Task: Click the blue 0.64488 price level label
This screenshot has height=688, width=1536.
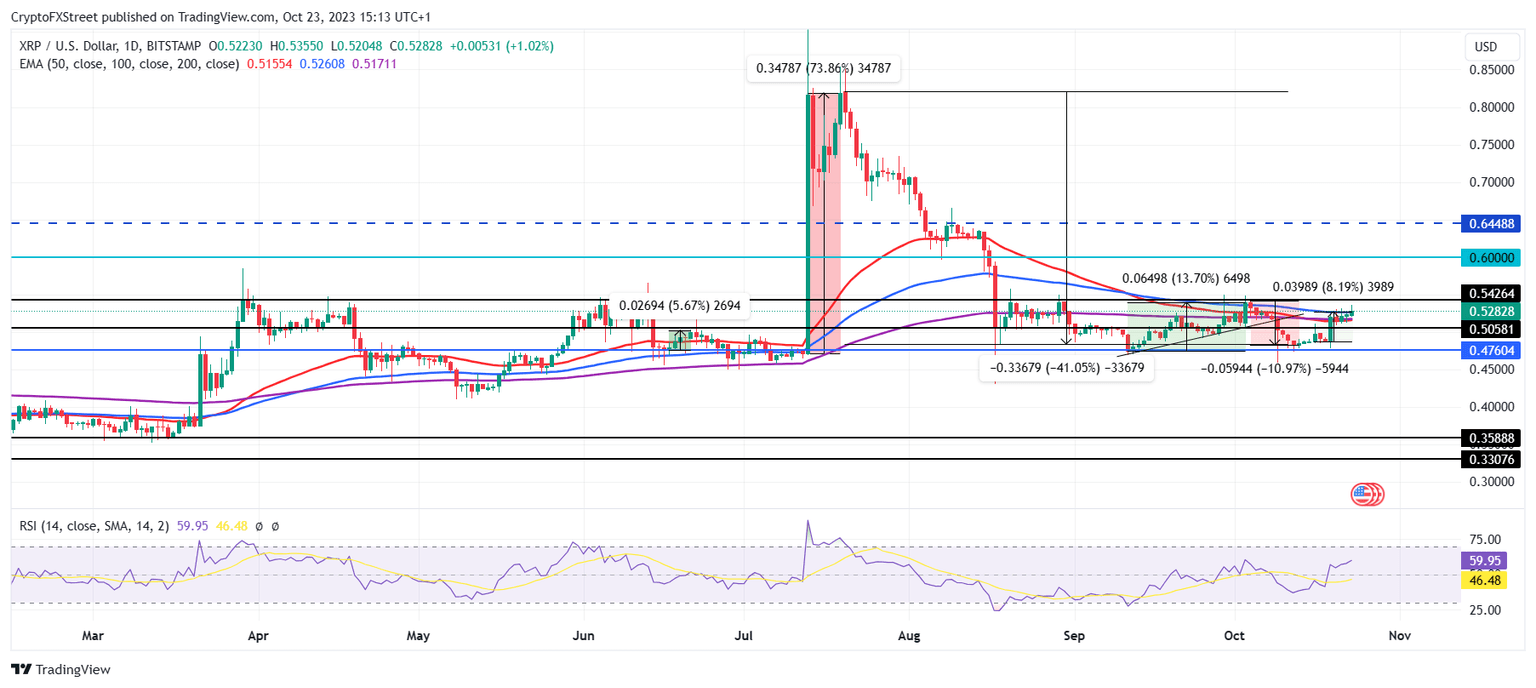Action: 1490,224
